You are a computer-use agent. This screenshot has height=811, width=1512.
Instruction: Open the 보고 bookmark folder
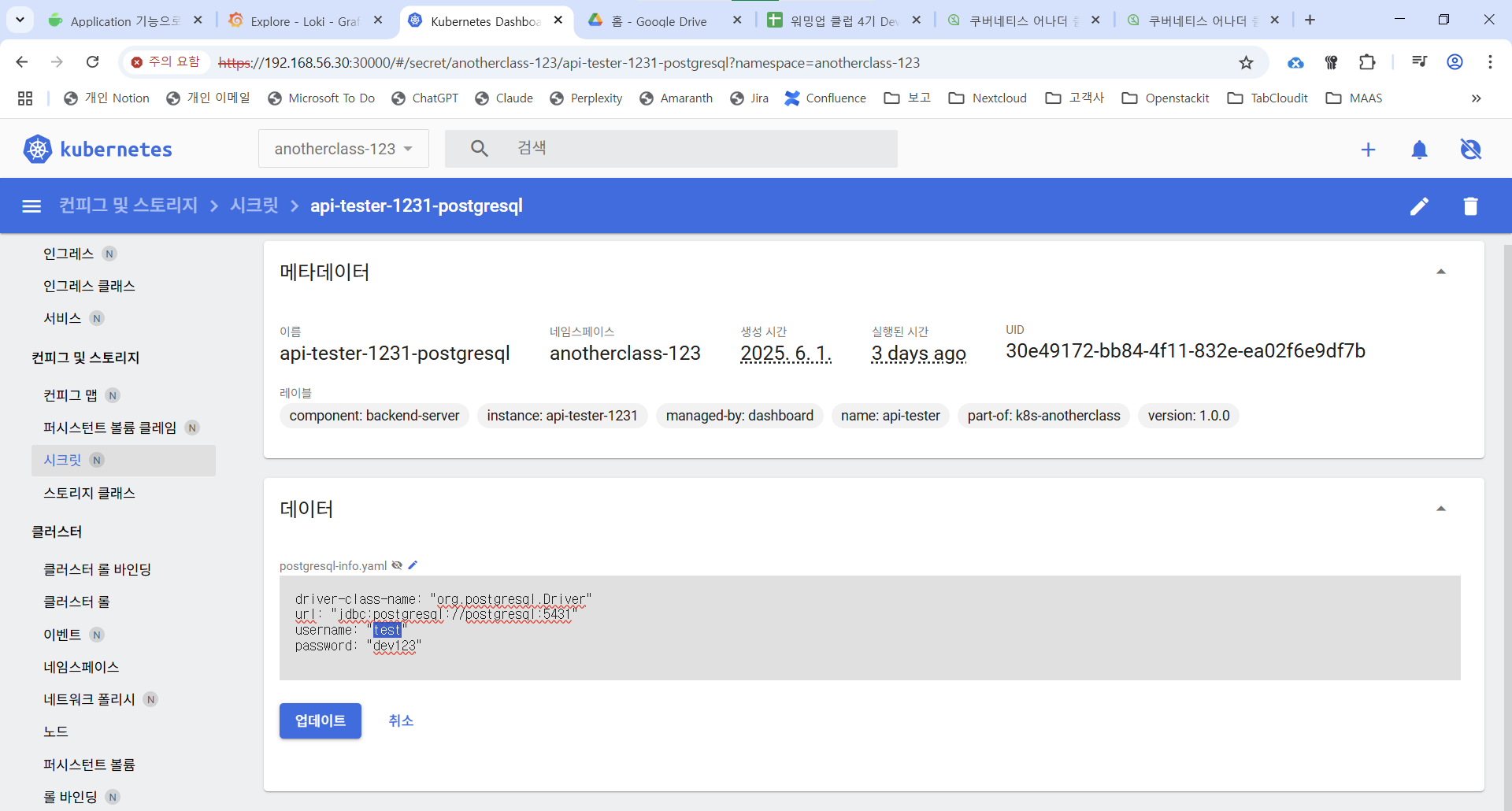click(x=907, y=98)
